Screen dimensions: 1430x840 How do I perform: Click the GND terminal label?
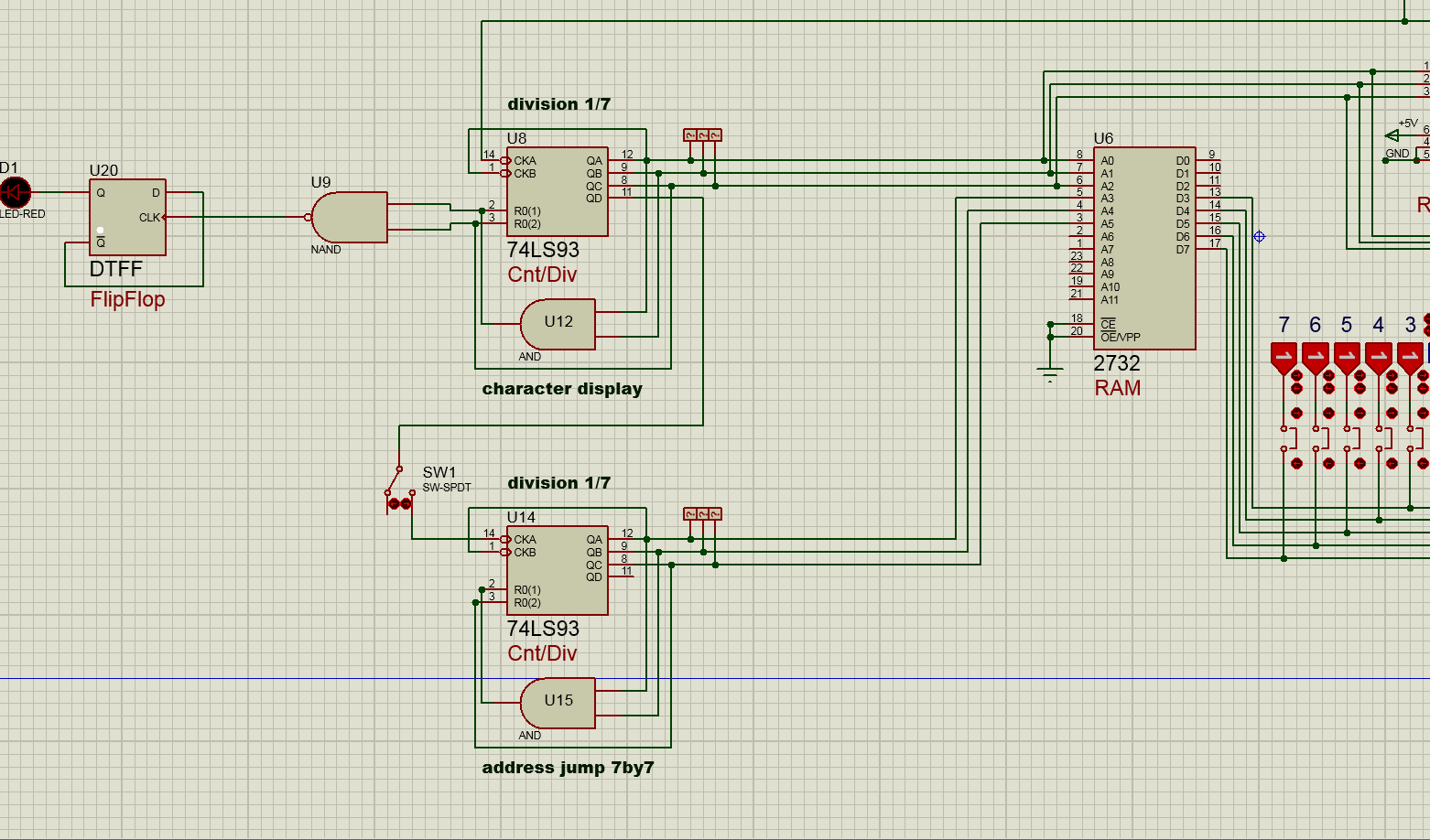(x=1397, y=154)
